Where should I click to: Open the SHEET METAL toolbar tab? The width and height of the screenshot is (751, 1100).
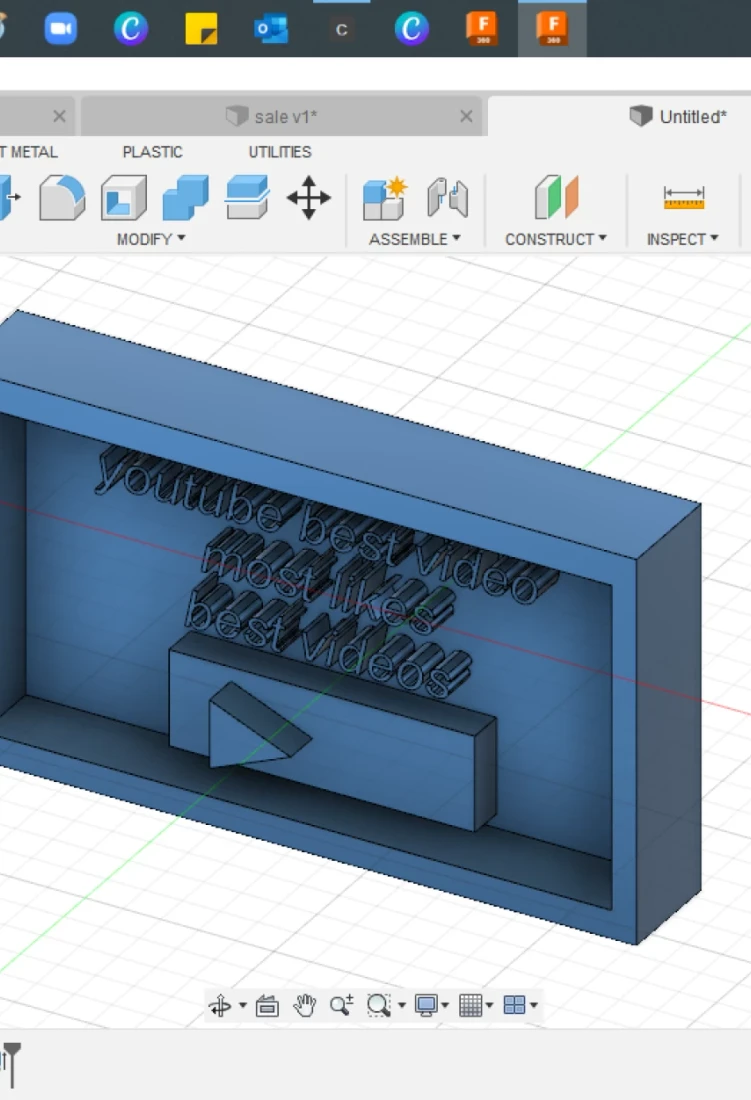pyautogui.click(x=29, y=152)
